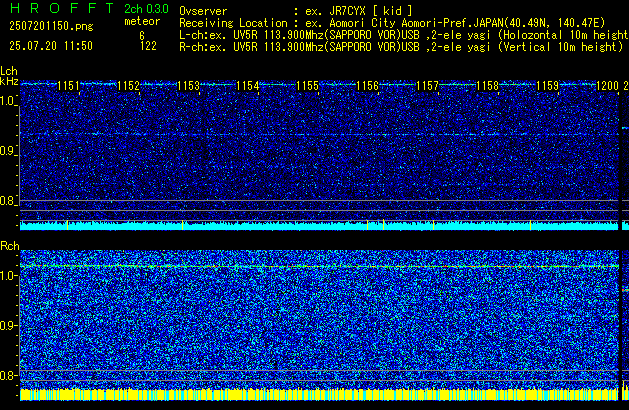Click the Lch 0.9 kHz axis label
Image resolution: width=629 pixels, height=410 pixels.
8,151
